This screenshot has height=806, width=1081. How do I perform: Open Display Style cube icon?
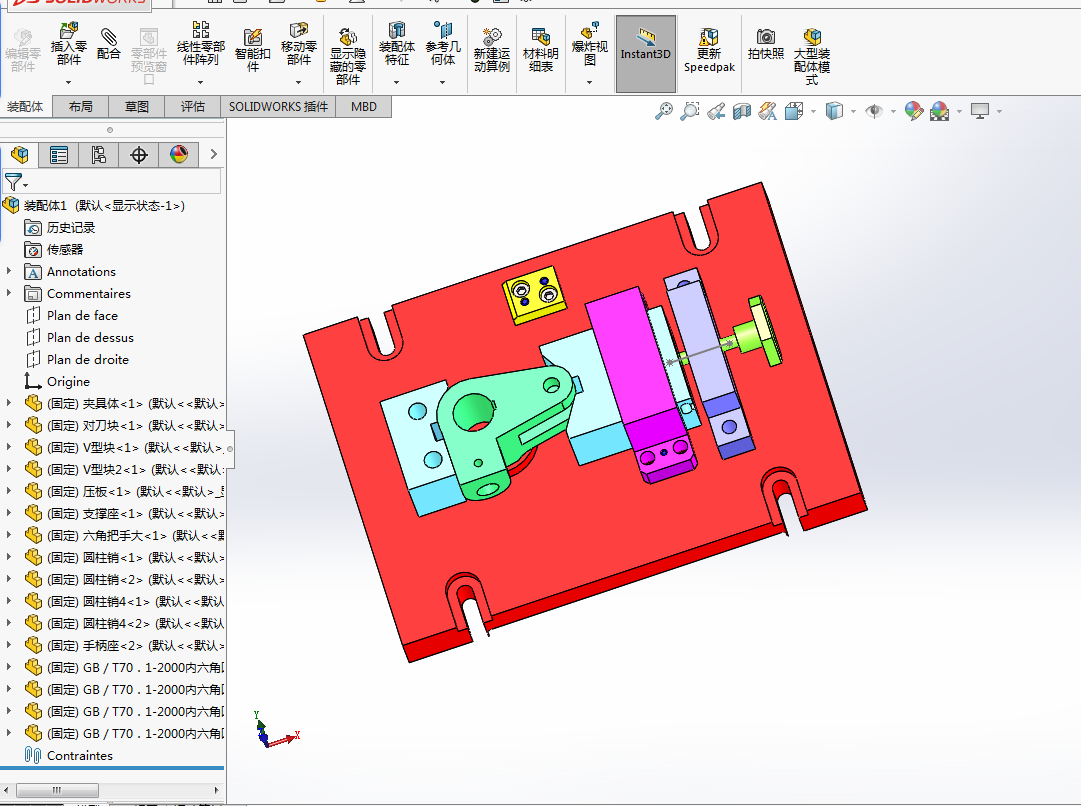tap(834, 111)
